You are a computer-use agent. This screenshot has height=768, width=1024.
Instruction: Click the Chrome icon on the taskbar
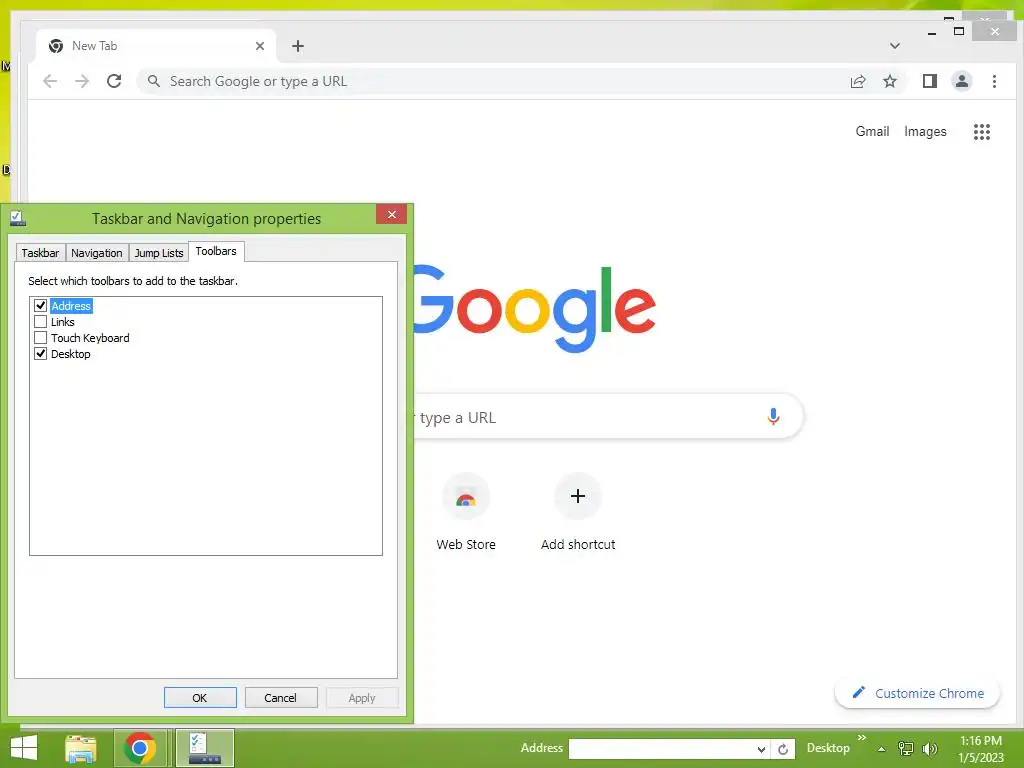click(139, 748)
